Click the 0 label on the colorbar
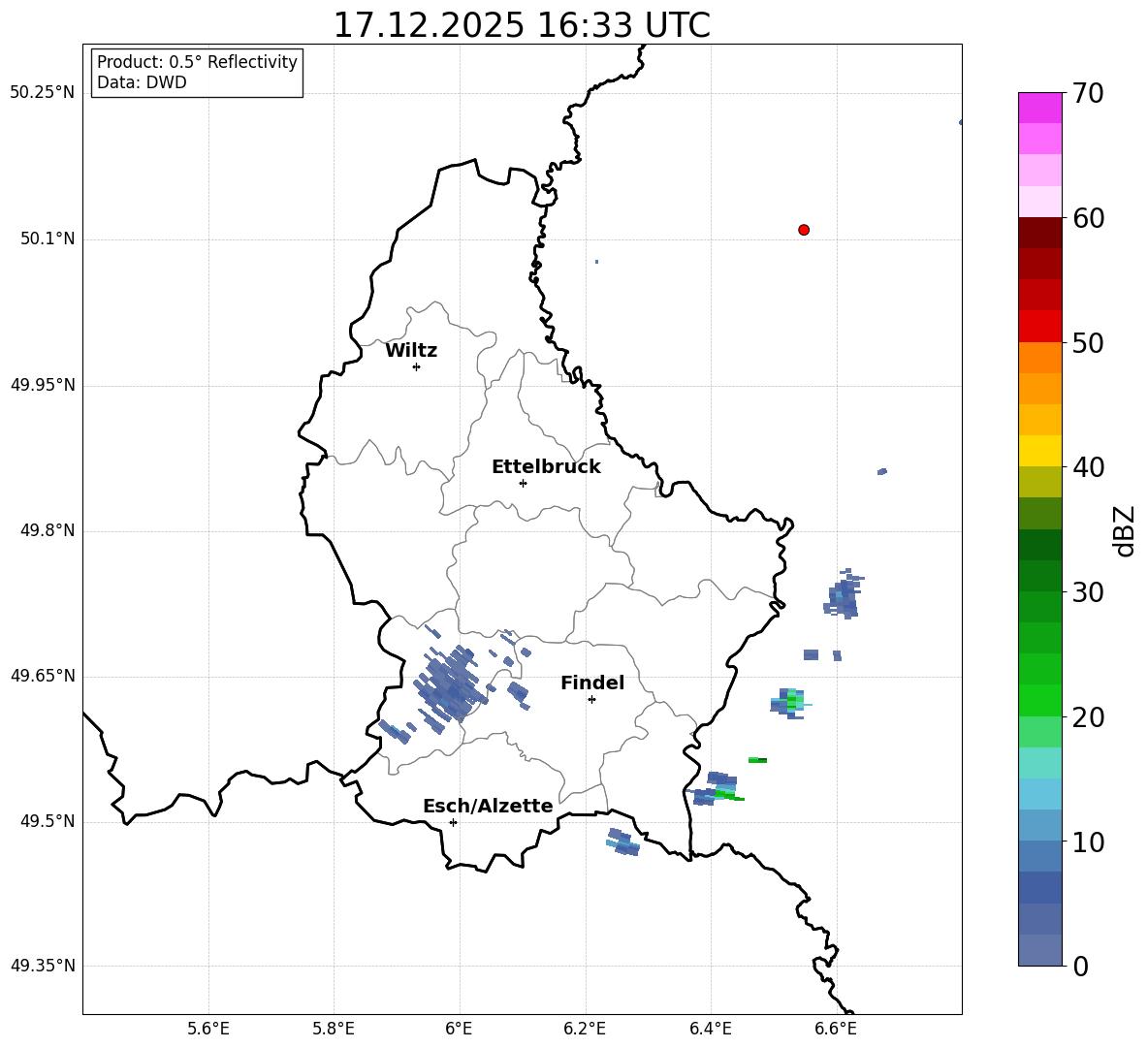 coord(1079,966)
